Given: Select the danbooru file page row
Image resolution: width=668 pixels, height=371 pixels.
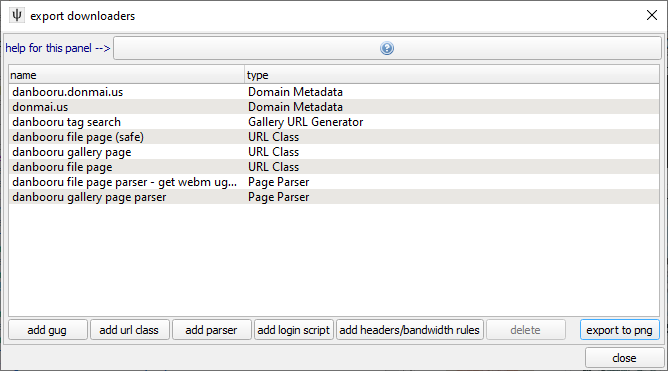Looking at the screenshot, I should 334,167.
